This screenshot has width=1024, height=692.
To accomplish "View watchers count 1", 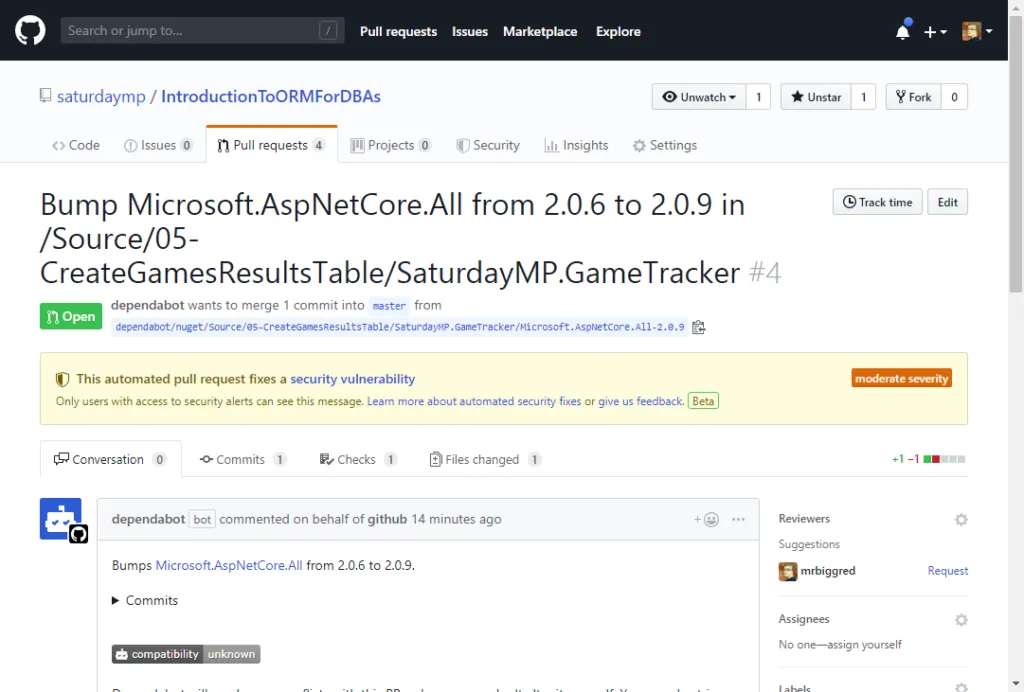I will click(x=758, y=97).
